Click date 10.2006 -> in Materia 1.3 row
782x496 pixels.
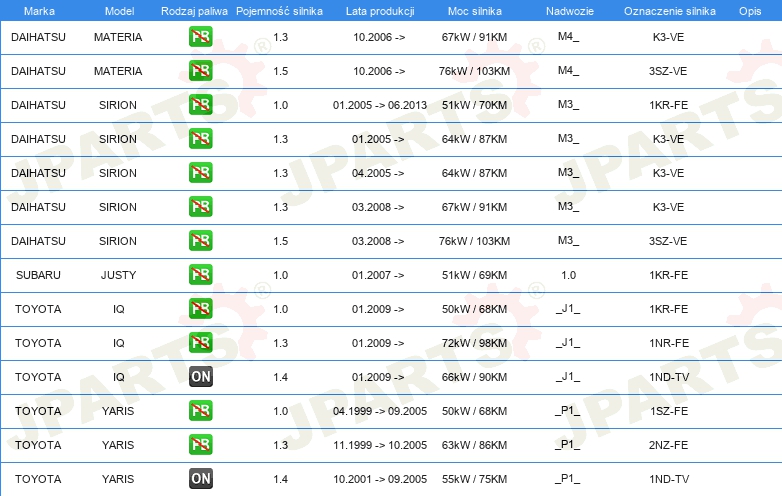pos(379,37)
